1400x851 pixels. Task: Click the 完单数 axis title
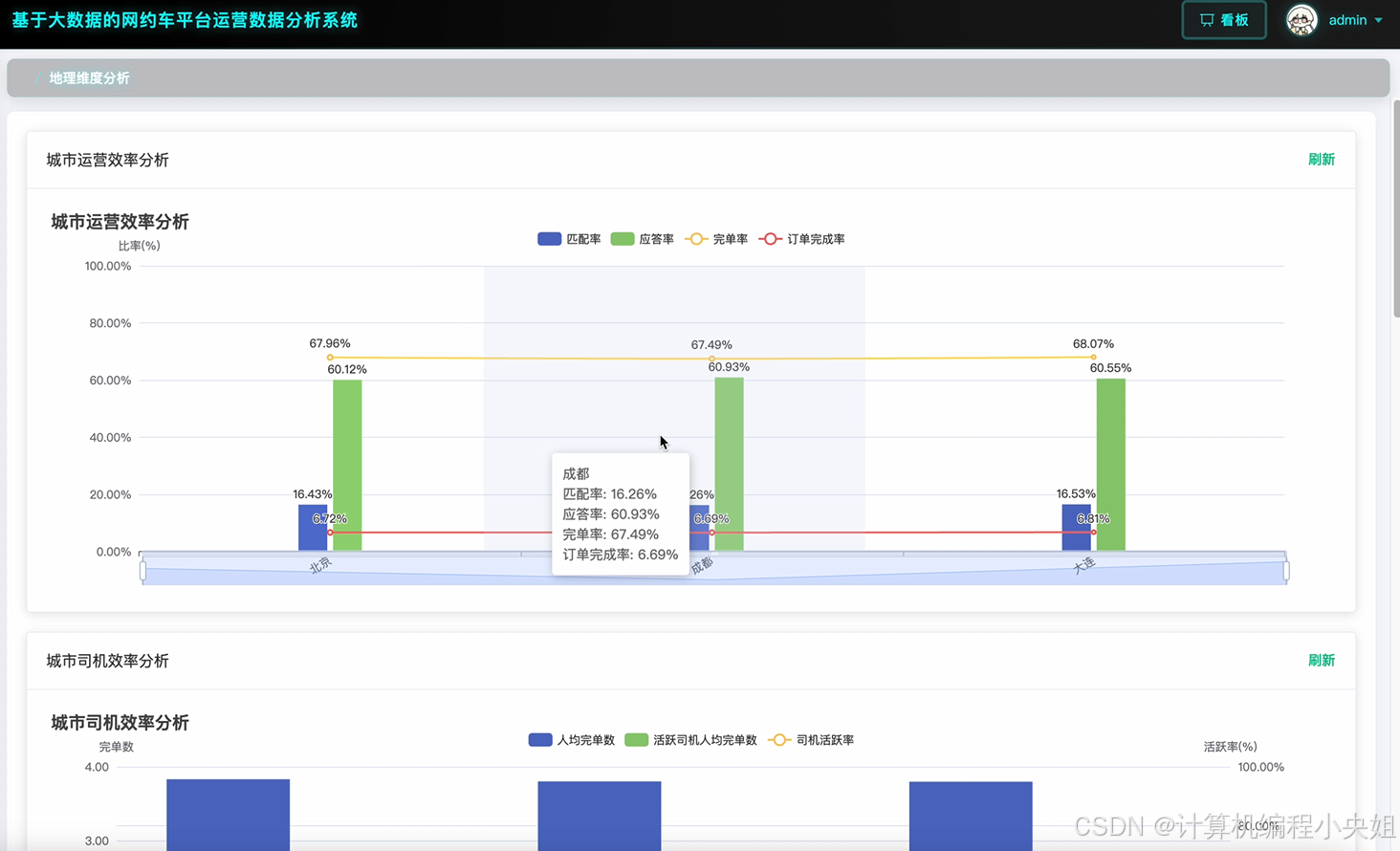(x=117, y=747)
